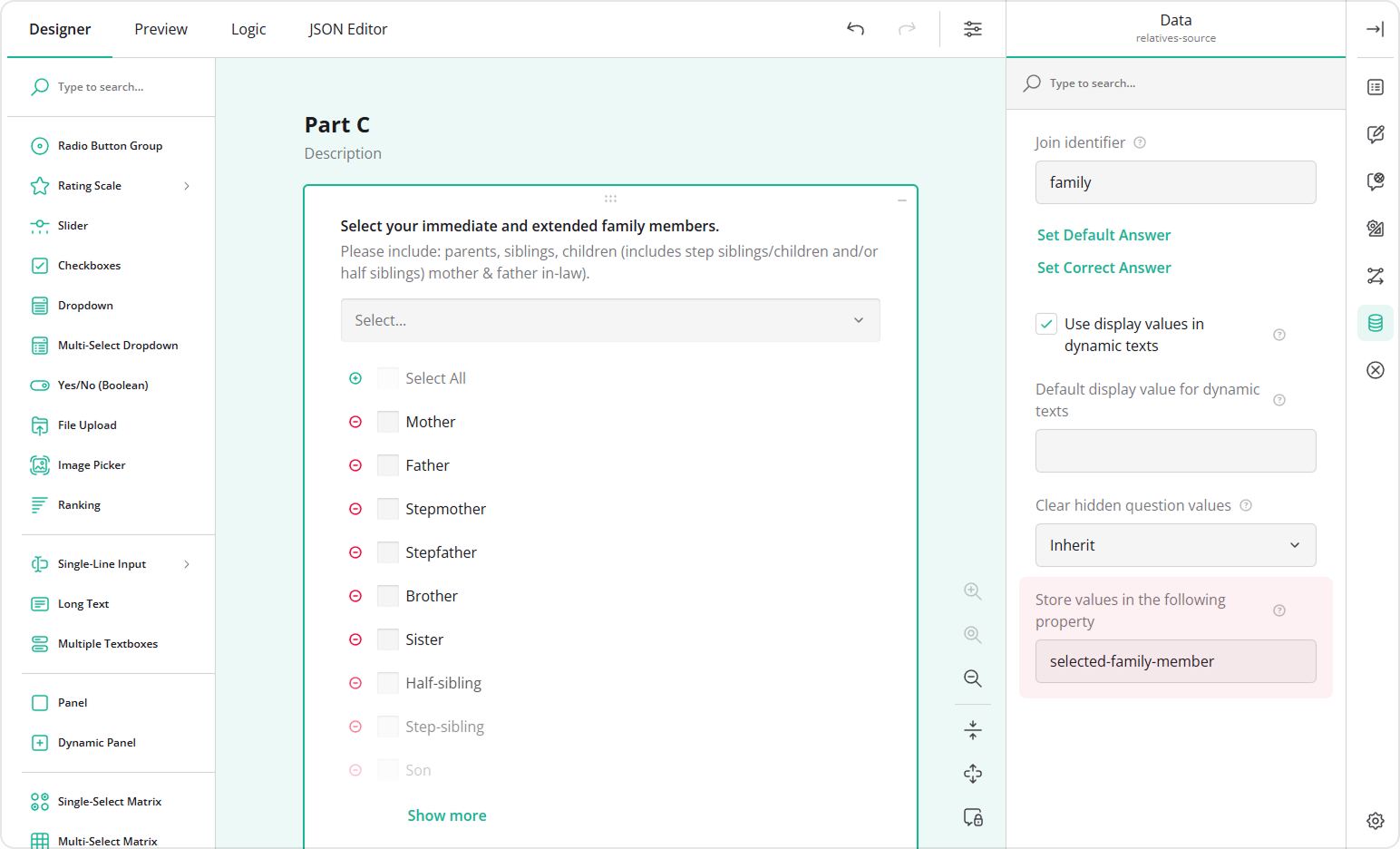This screenshot has height=849, width=1400.
Task: Open the Data category database icon
Action: click(1375, 323)
